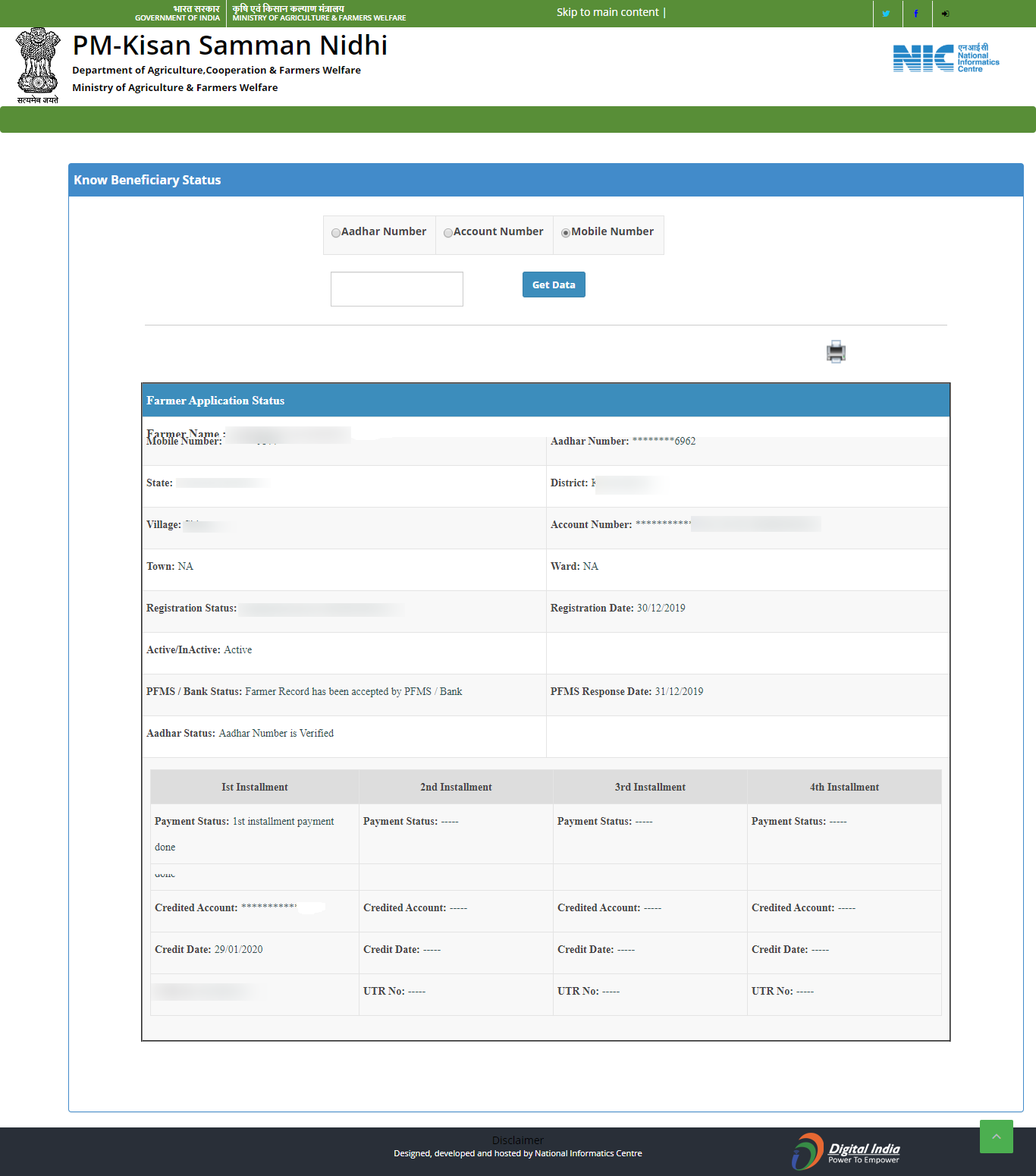This screenshot has height=1176, width=1036.
Task: Click the green scroll-to-top arrow button
Action: click(x=996, y=1137)
